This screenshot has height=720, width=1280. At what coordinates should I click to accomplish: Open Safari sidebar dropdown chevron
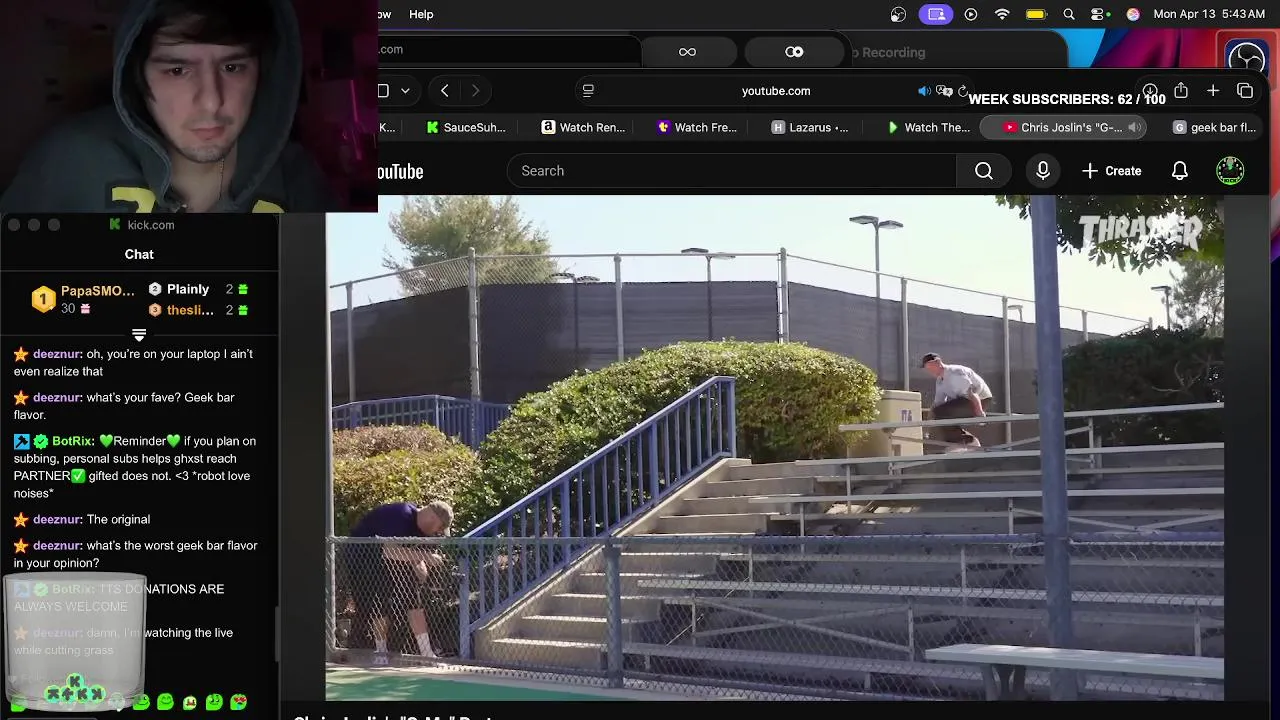click(405, 91)
